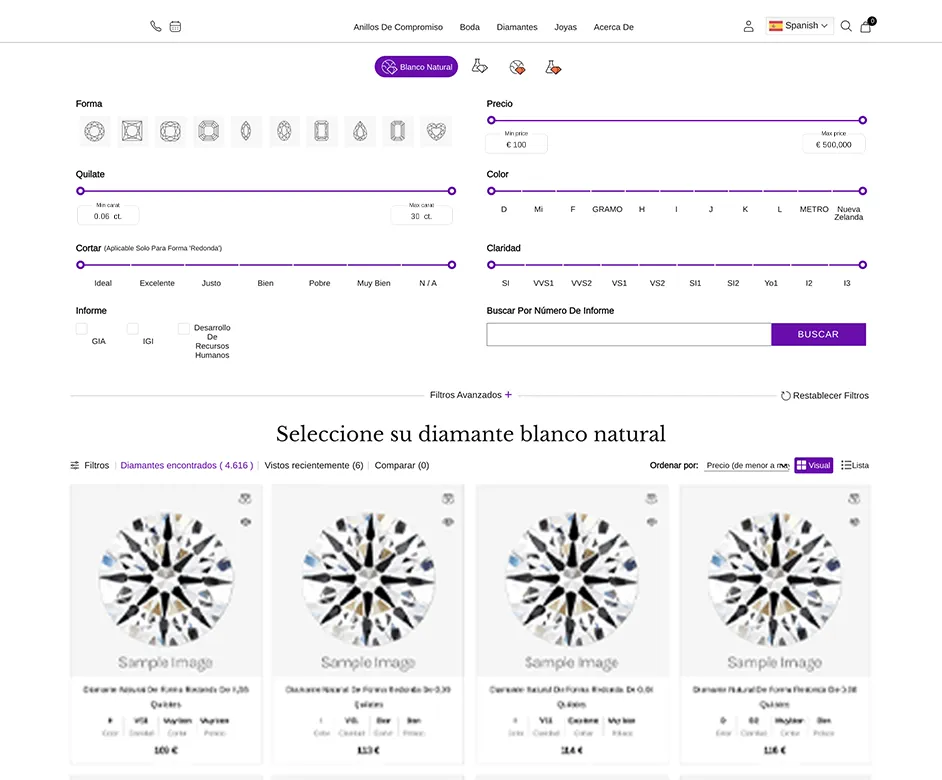Check the IGI certificate option
This screenshot has width=942, height=780.
pyautogui.click(x=131, y=327)
